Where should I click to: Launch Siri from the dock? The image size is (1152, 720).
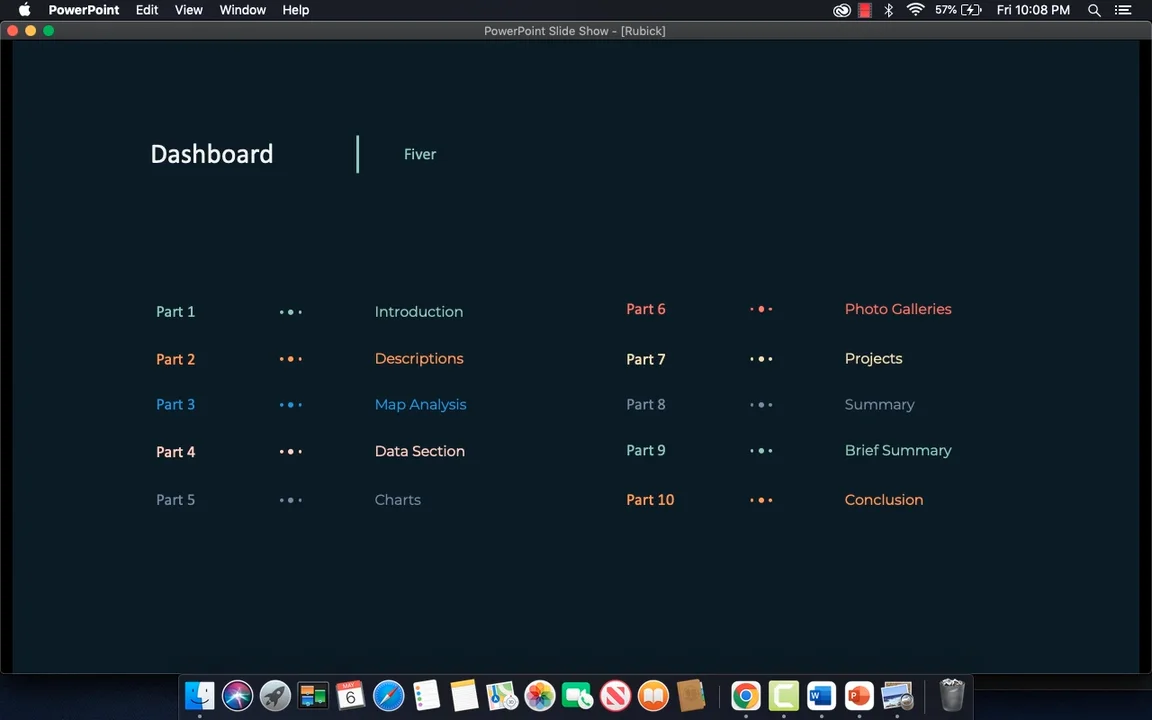click(237, 695)
